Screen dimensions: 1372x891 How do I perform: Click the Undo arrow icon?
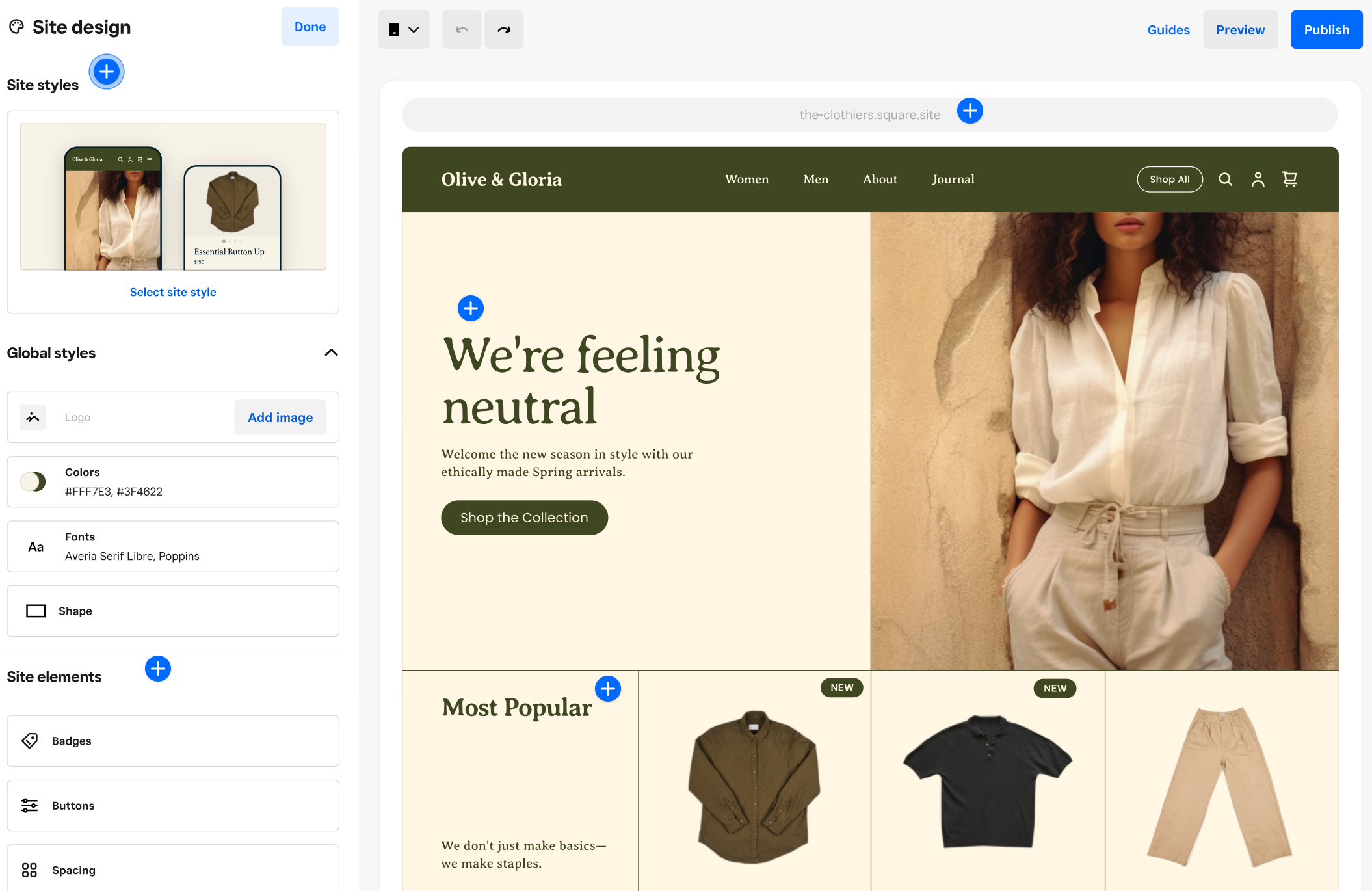pos(462,29)
